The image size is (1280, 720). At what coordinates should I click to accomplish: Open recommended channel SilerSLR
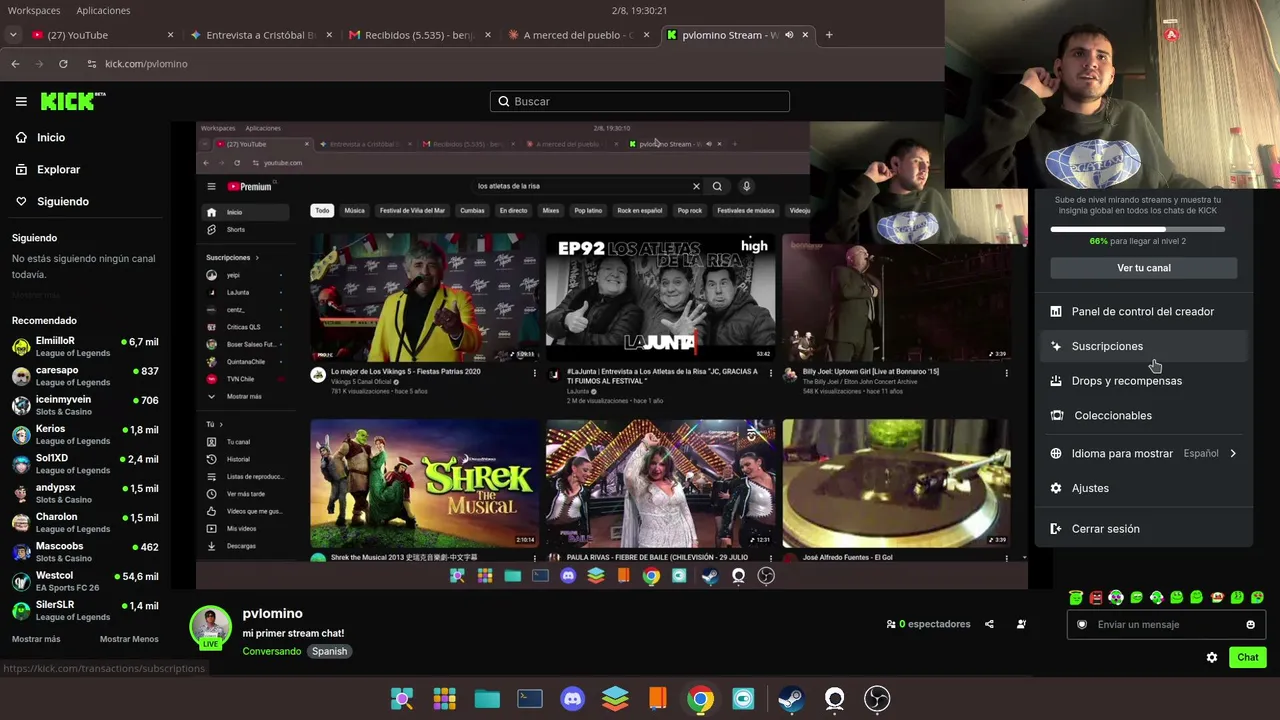coord(85,610)
